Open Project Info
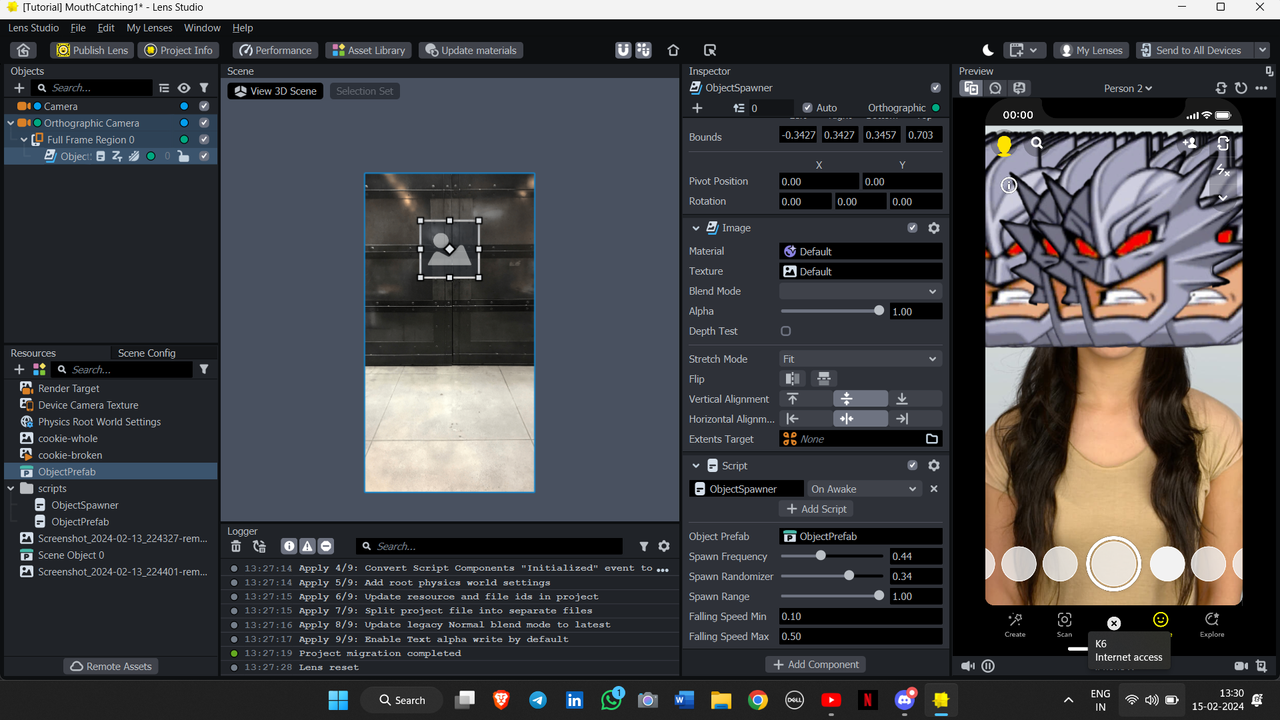This screenshot has width=1280, height=720. pos(177,50)
